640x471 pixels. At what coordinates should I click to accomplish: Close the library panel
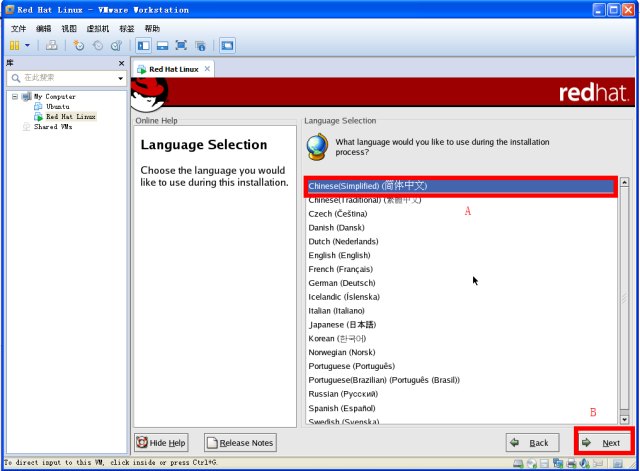pos(121,63)
